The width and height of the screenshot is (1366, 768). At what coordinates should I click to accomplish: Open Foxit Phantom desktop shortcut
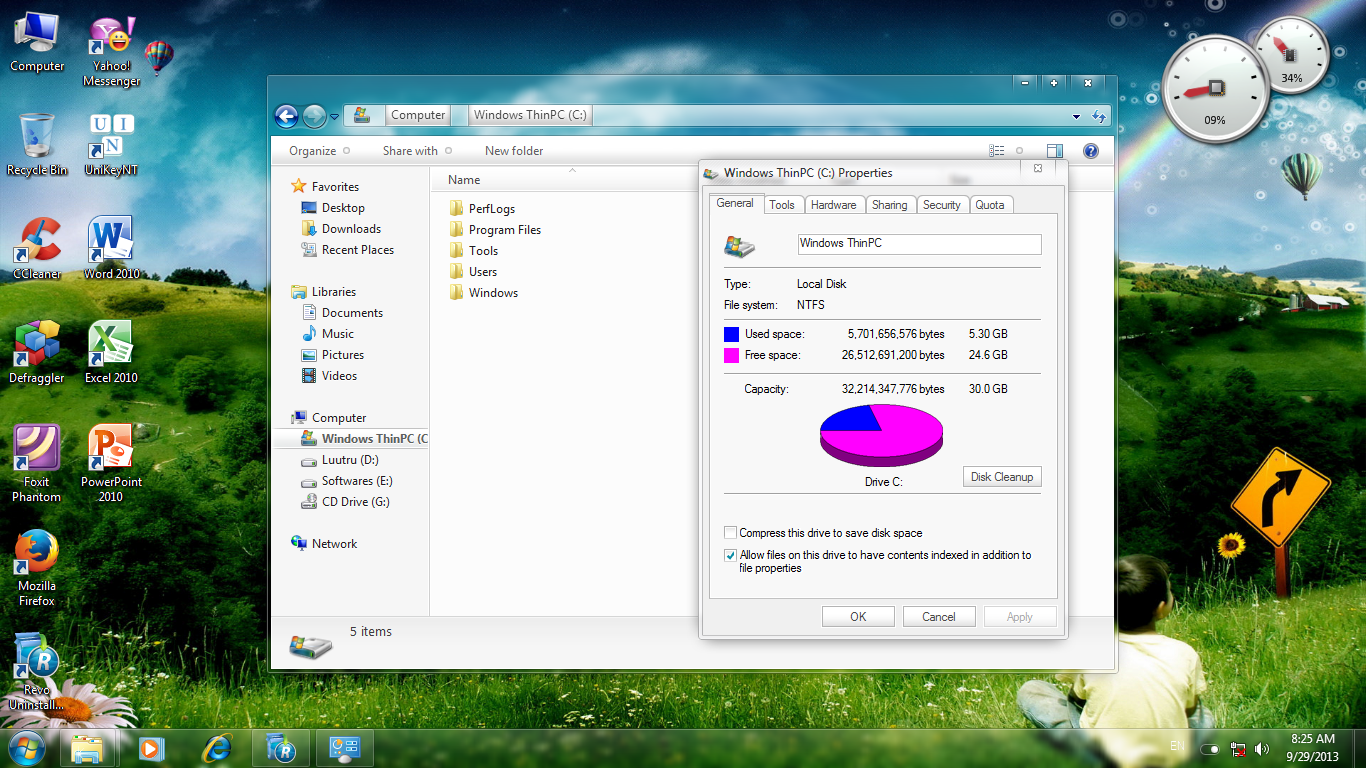[x=37, y=456]
